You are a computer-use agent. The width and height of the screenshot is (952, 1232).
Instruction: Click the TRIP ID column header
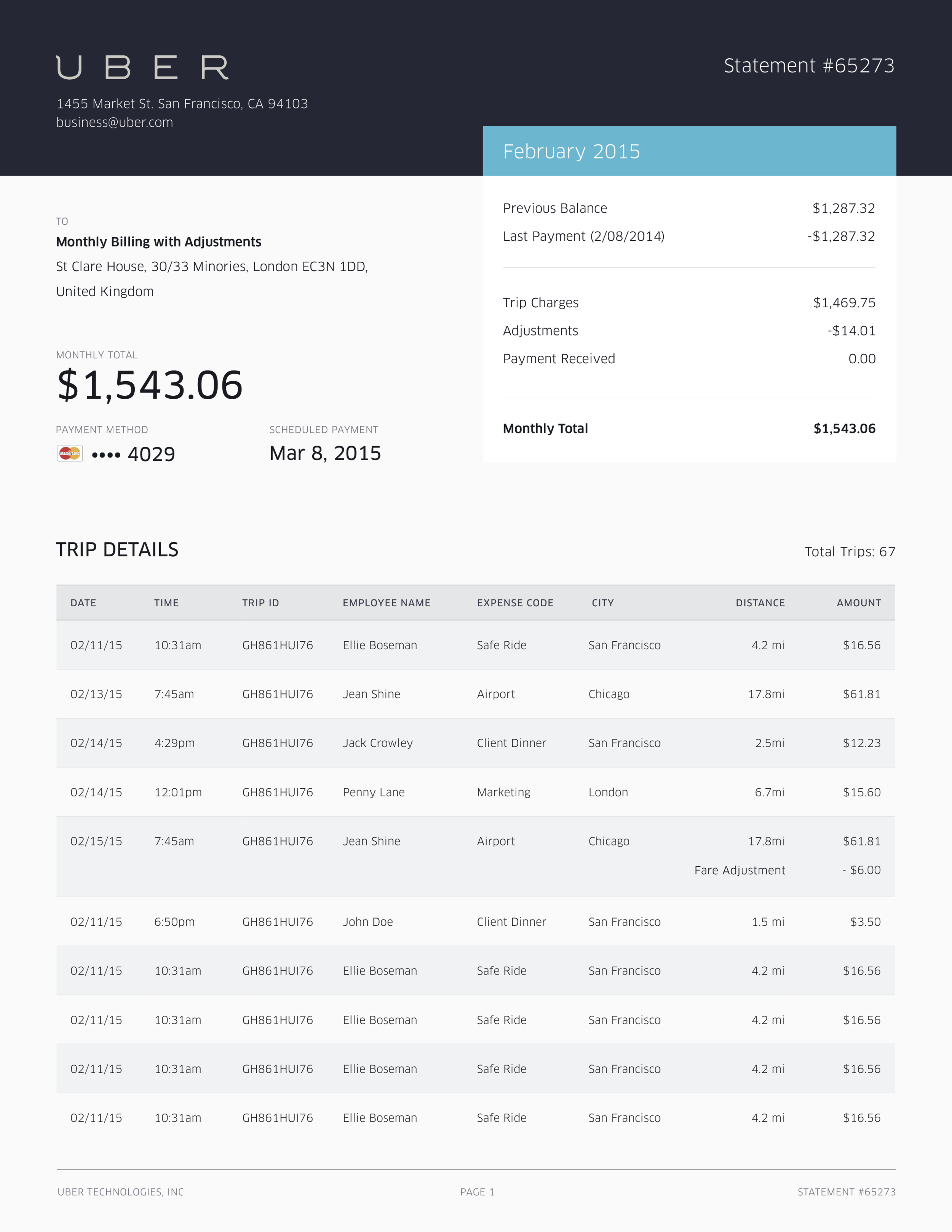260,603
